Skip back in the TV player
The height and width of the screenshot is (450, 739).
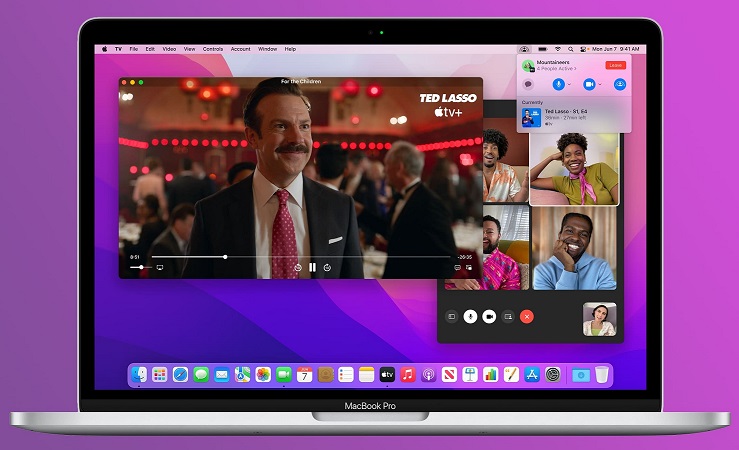click(x=298, y=268)
